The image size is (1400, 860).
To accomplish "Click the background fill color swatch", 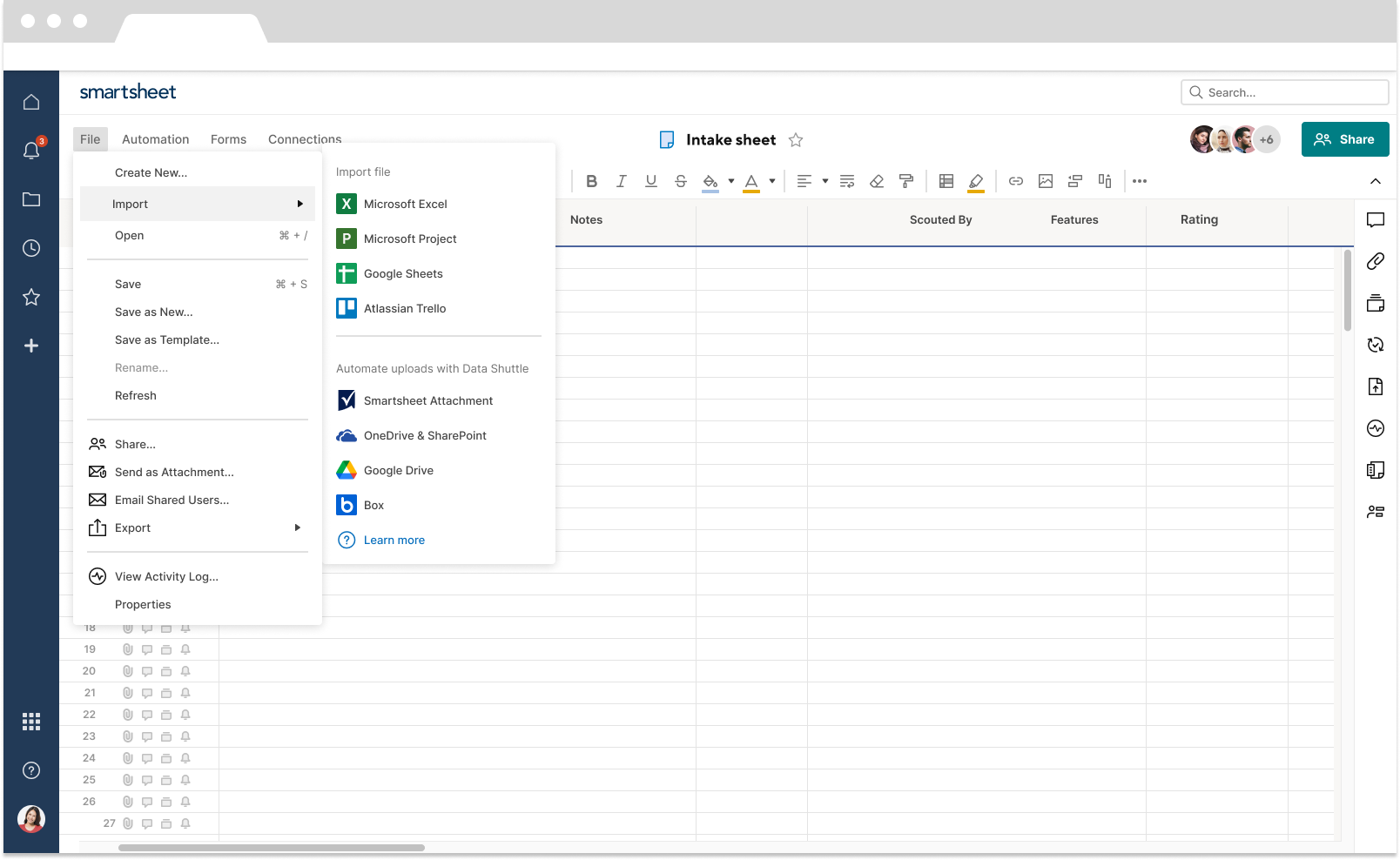I will pyautogui.click(x=710, y=181).
